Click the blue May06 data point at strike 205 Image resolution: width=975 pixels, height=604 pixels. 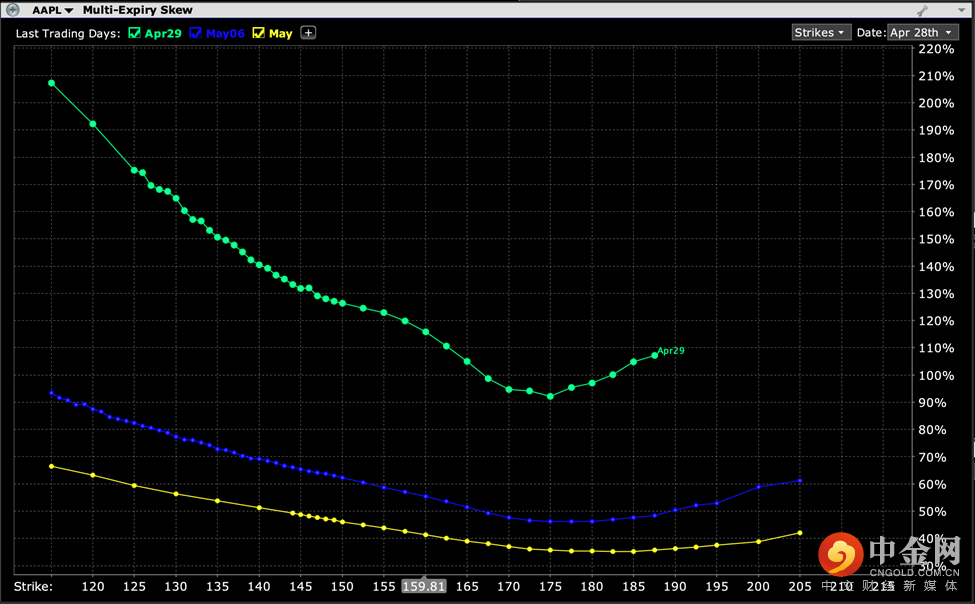click(x=800, y=480)
